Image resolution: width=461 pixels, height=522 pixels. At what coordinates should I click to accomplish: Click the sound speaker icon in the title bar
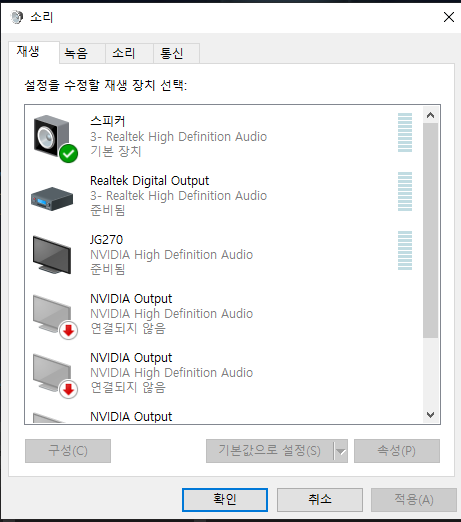17,17
